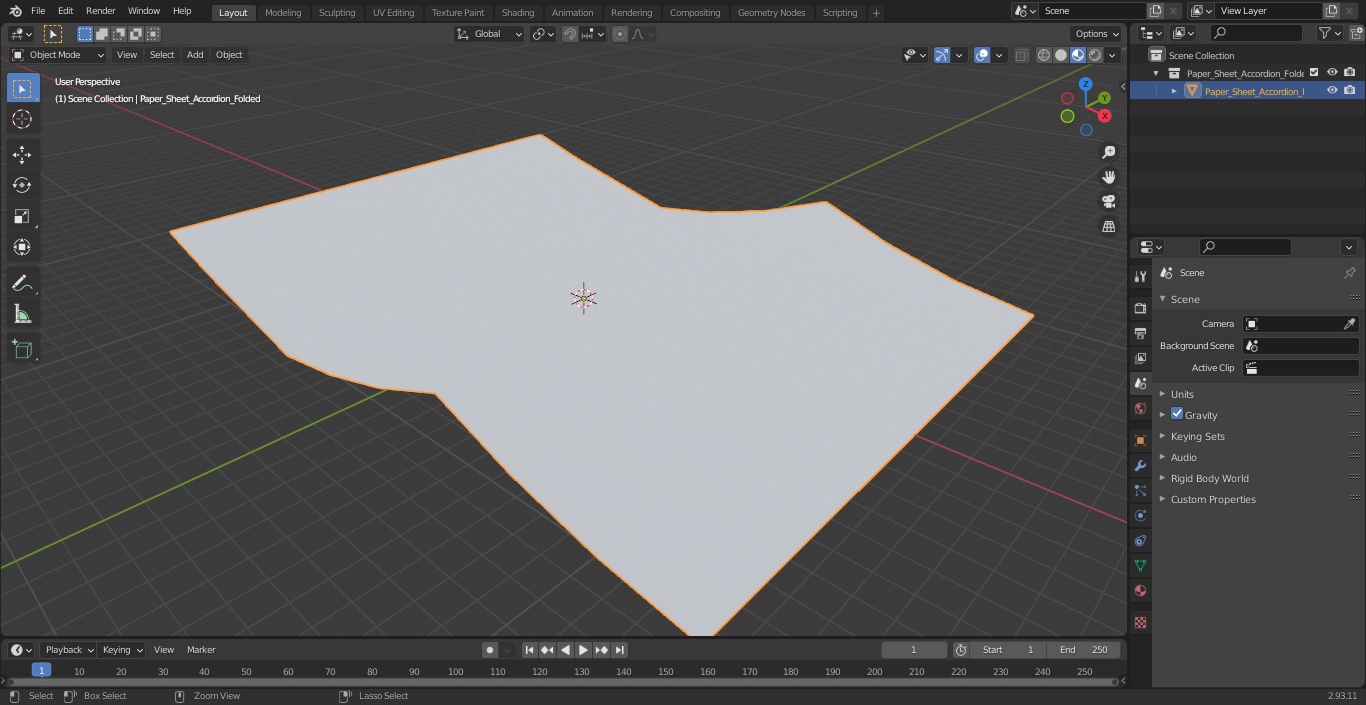1366x705 pixels.
Task: Click the Select Box tool in the toolbar
Action: pos(22,88)
